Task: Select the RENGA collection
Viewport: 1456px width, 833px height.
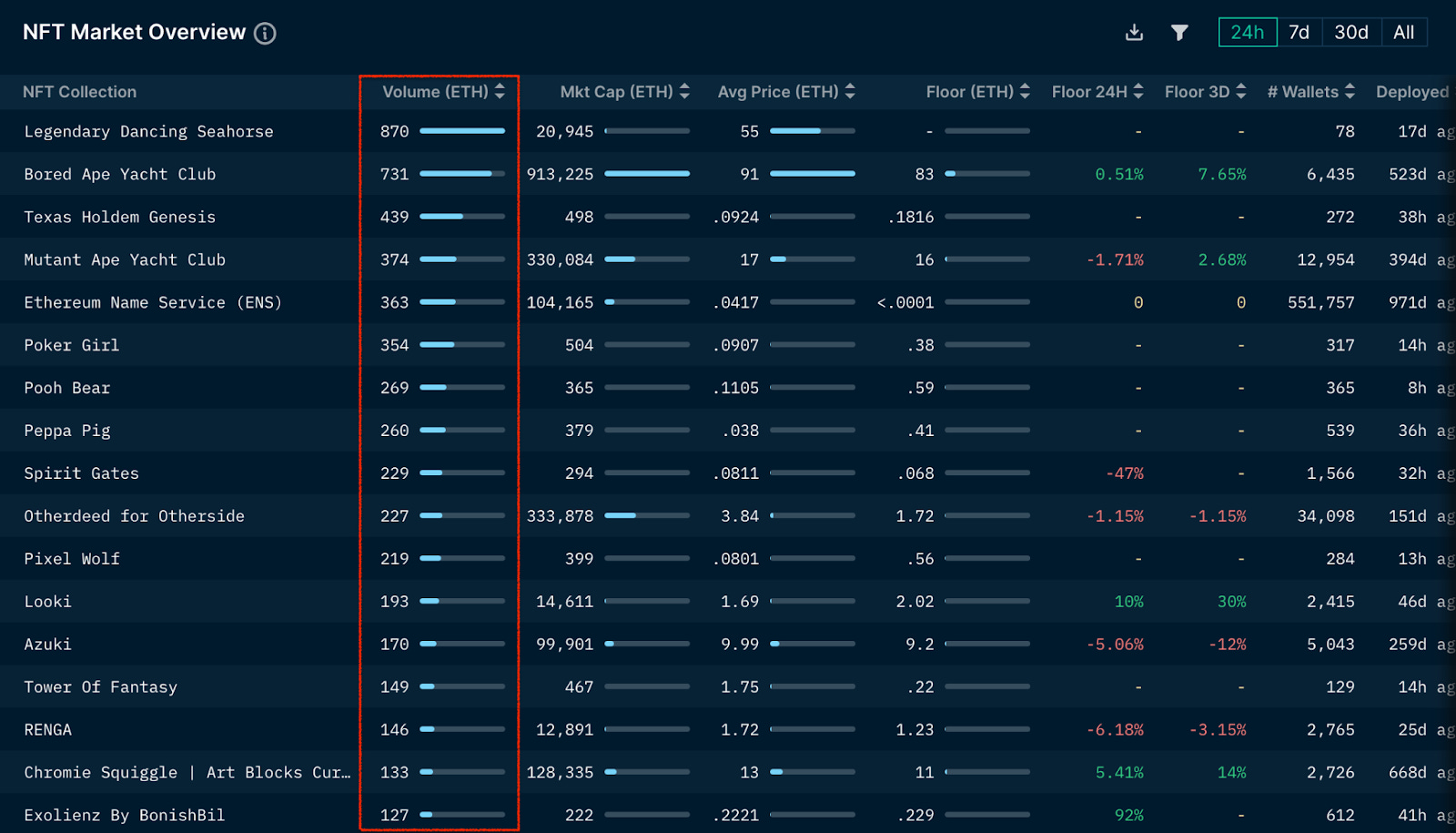Action: click(x=48, y=730)
